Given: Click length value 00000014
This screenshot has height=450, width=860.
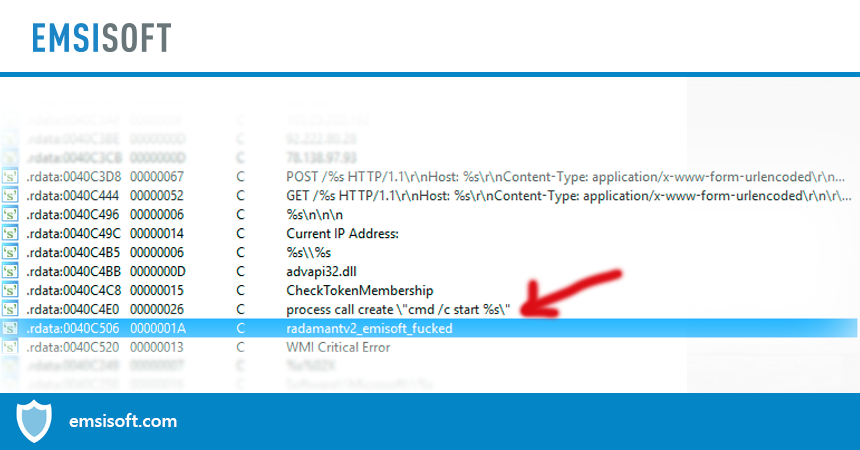Looking at the screenshot, I should pyautogui.click(x=157, y=233).
